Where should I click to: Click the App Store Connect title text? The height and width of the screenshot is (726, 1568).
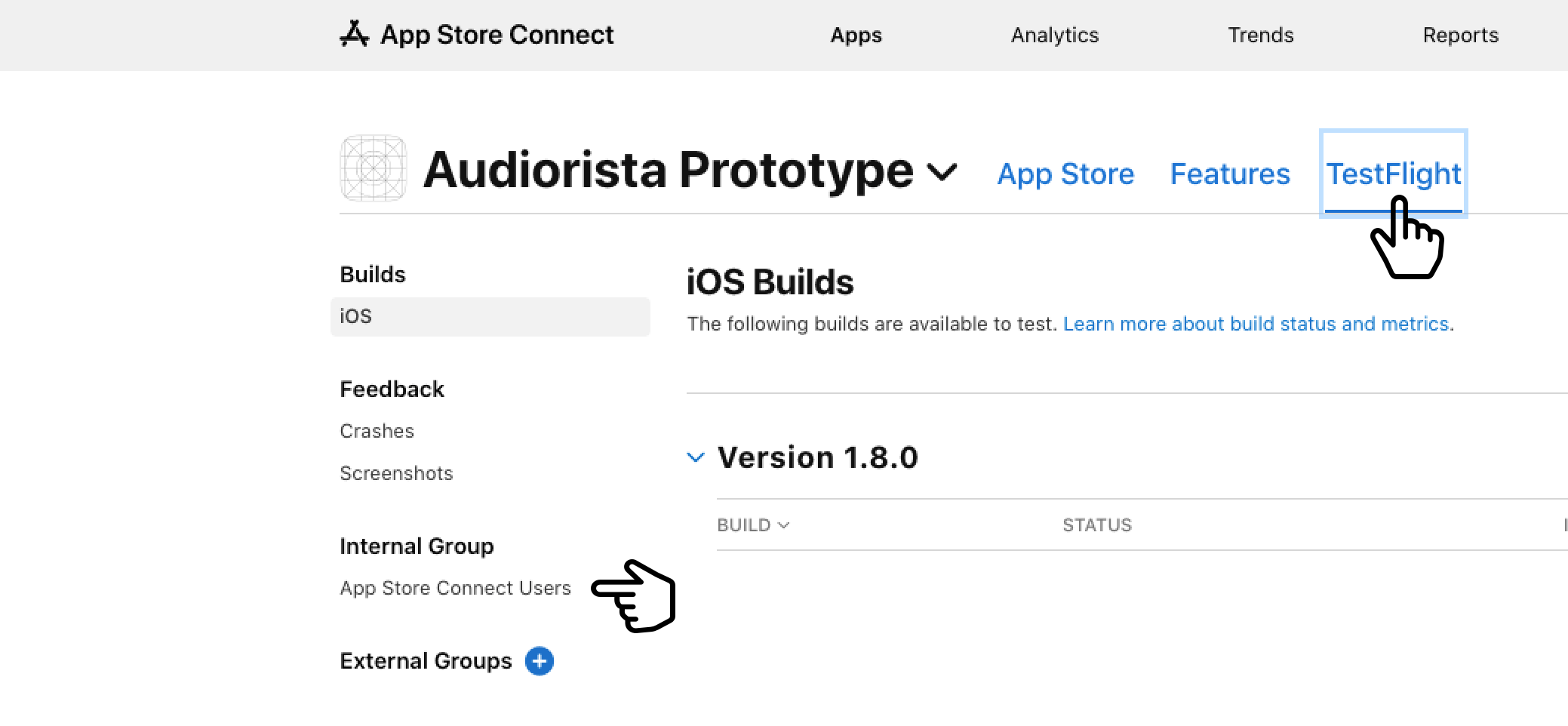click(497, 35)
